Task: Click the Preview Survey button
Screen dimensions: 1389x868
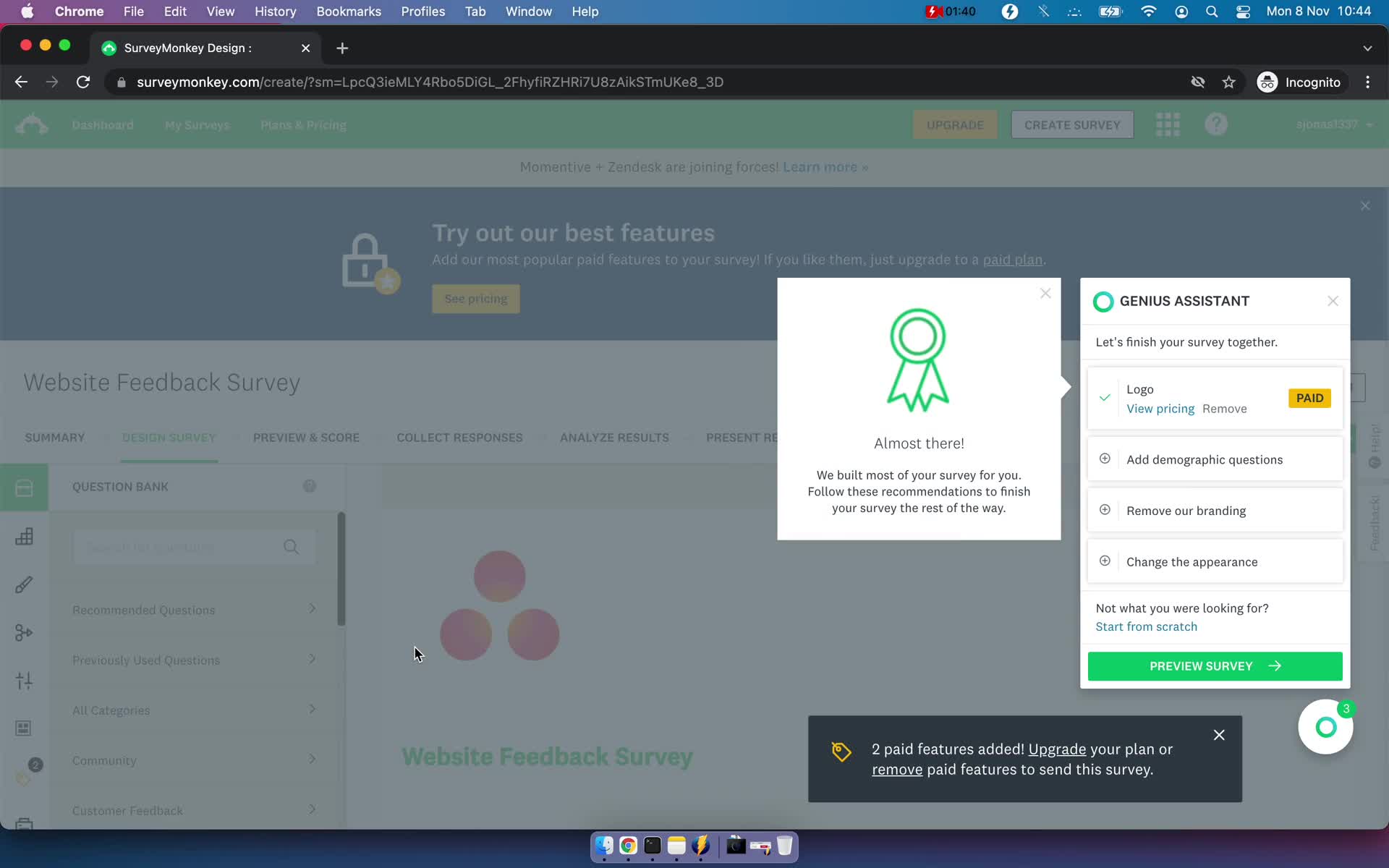Action: [1215, 666]
